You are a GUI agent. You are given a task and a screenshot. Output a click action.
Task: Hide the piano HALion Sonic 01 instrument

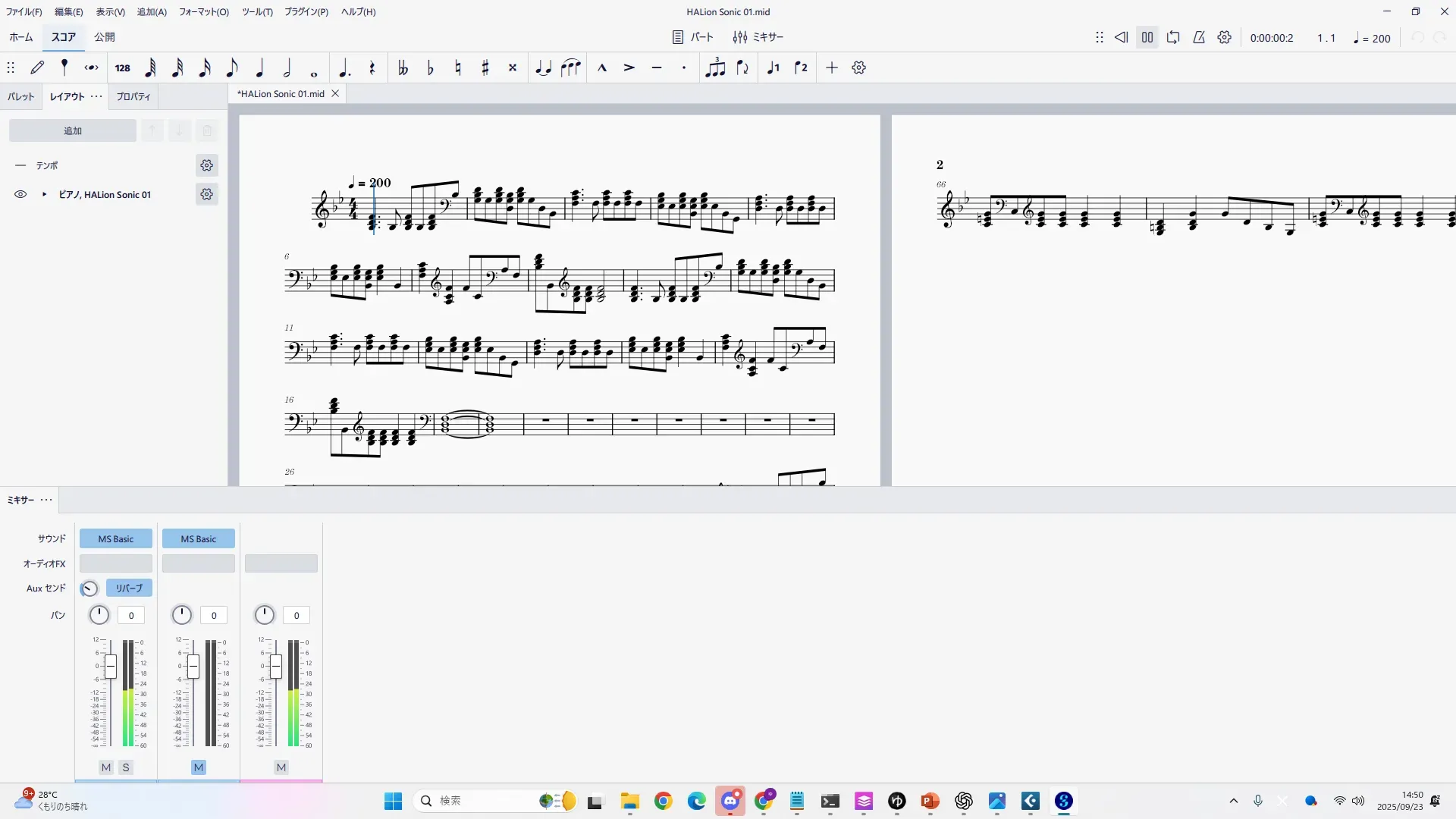tap(20, 194)
